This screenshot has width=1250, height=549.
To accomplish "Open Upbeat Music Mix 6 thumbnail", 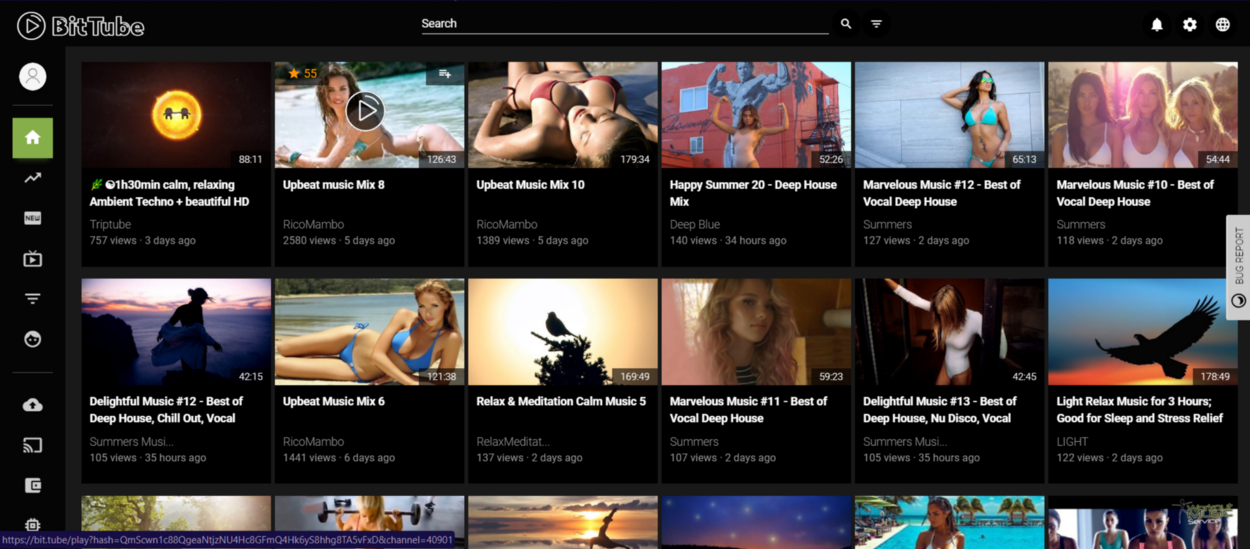I will tap(370, 332).
